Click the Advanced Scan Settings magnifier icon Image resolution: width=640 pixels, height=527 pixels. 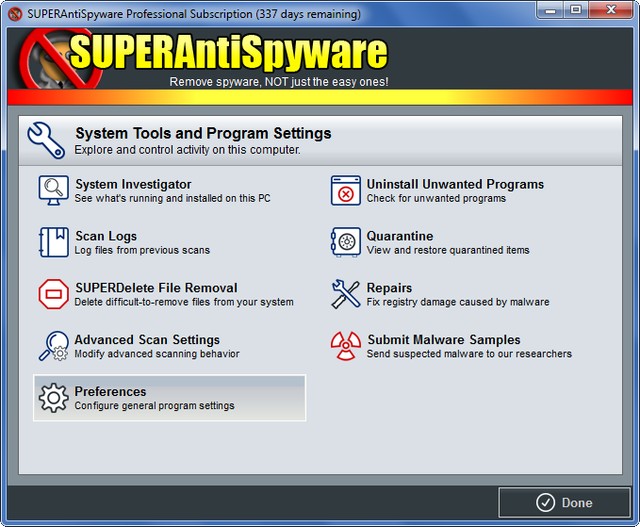click(x=53, y=346)
